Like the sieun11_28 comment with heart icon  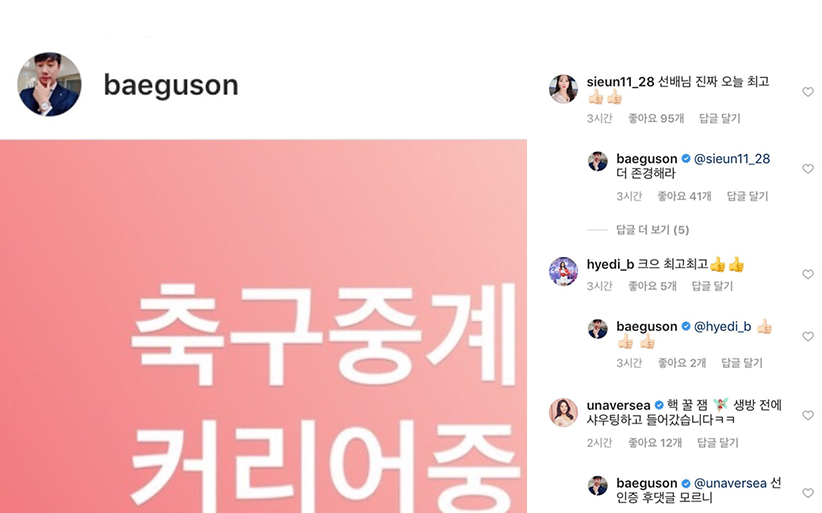point(808,92)
